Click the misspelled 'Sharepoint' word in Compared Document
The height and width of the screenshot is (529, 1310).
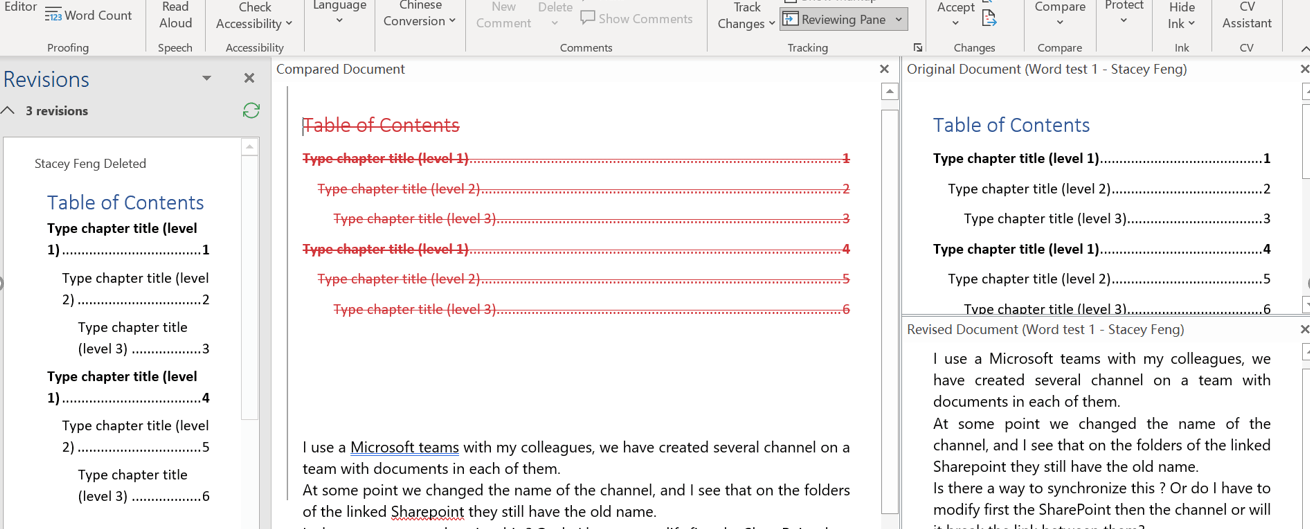point(427,511)
